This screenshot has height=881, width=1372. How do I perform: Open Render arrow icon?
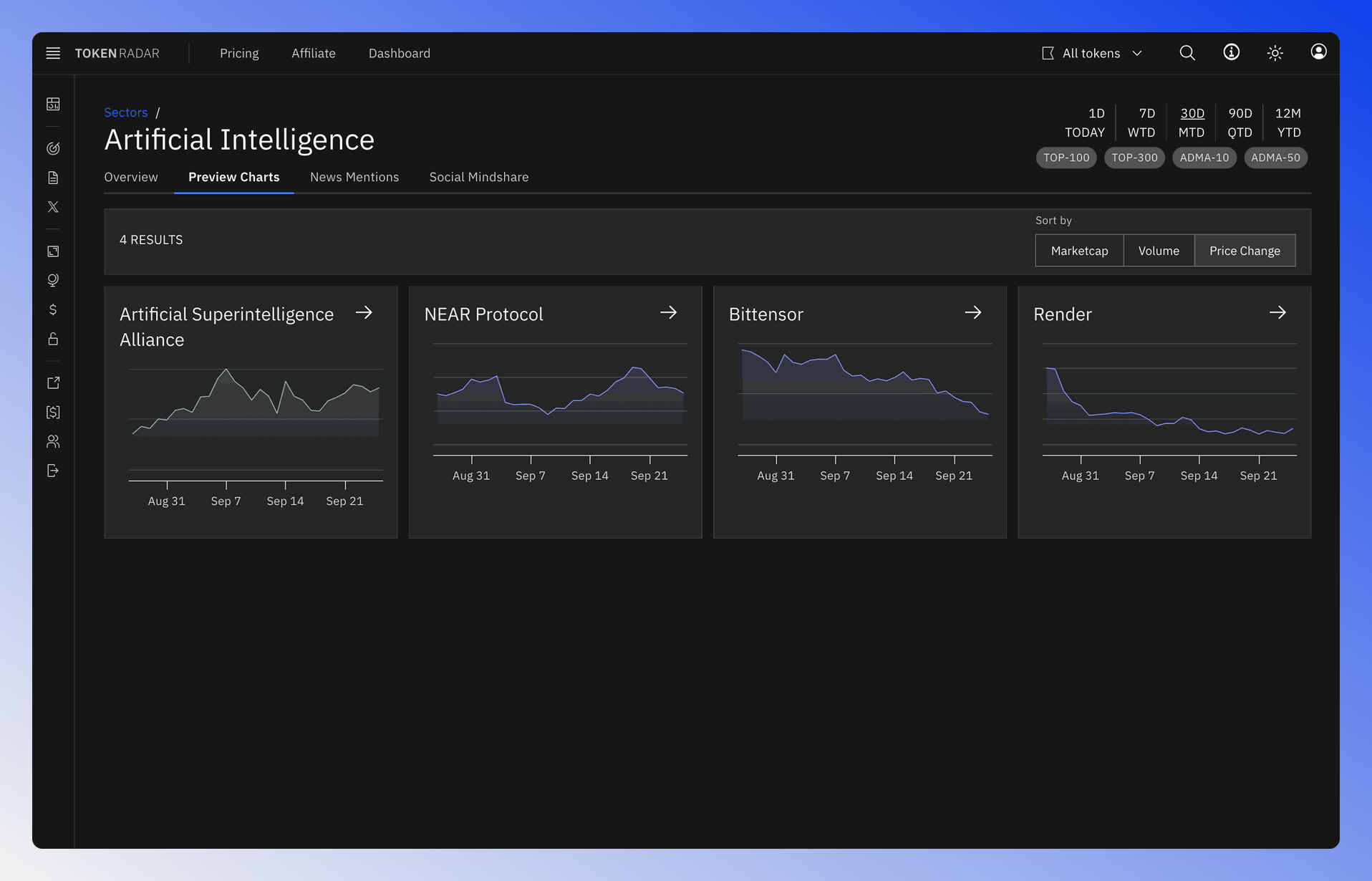[x=1277, y=312]
